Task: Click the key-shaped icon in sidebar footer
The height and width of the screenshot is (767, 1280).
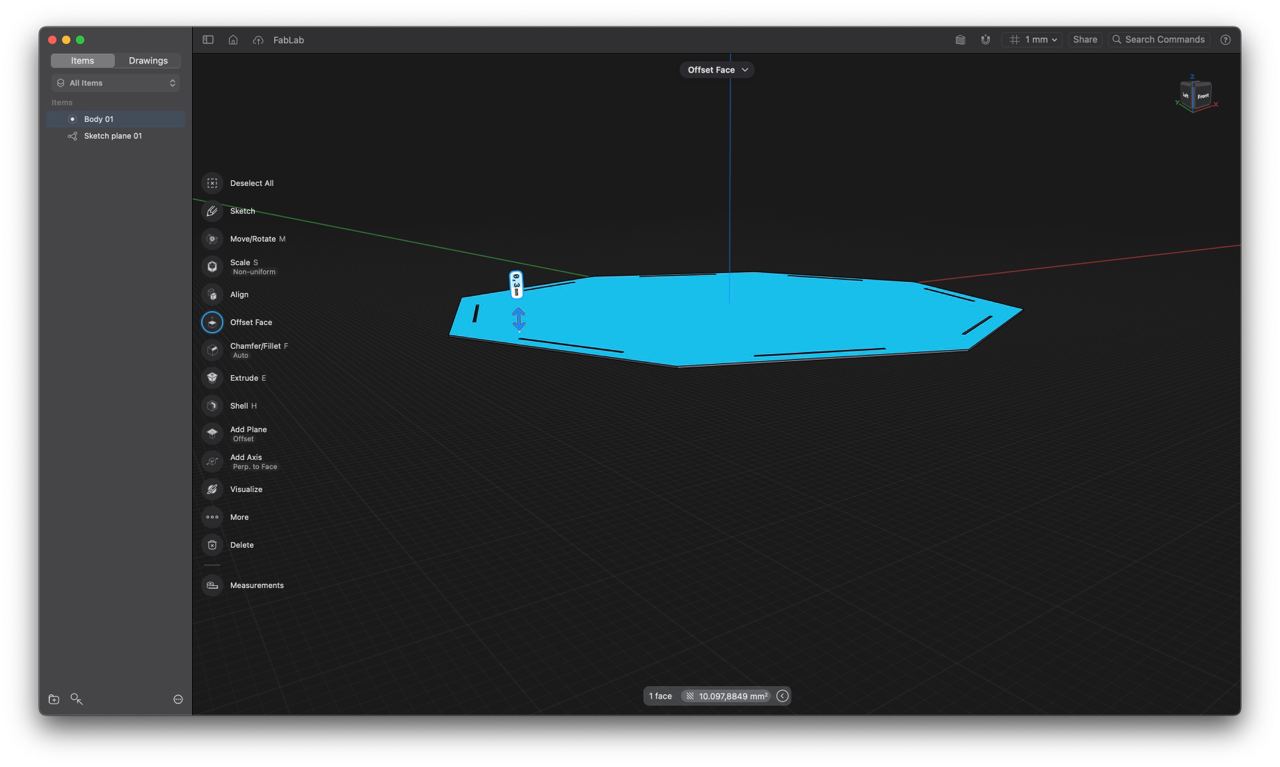Action: (x=76, y=699)
